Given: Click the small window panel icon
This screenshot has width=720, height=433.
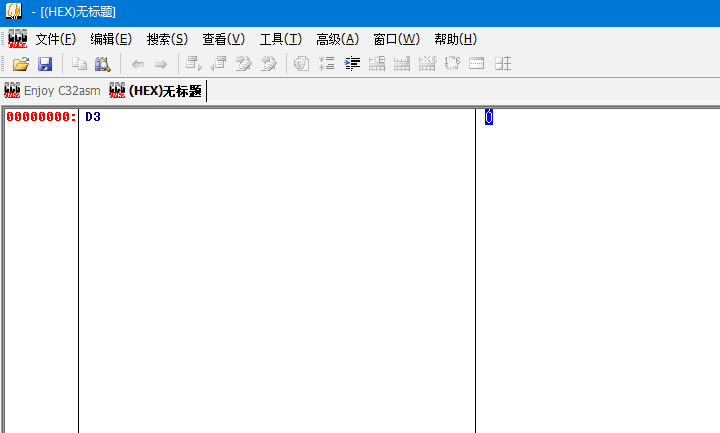Looking at the screenshot, I should pos(477,63).
